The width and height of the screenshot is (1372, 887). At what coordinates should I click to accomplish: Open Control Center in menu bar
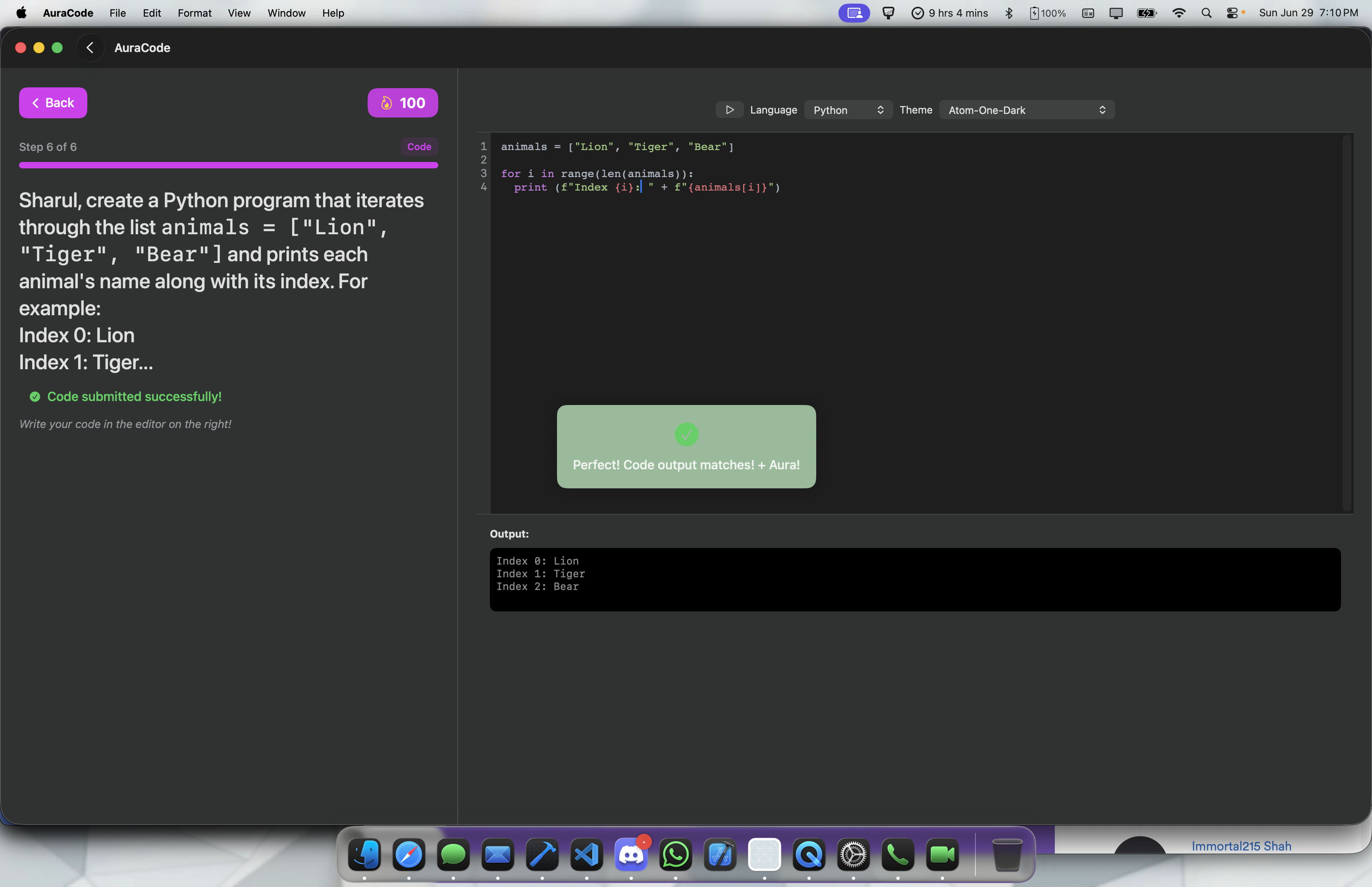click(x=1232, y=13)
